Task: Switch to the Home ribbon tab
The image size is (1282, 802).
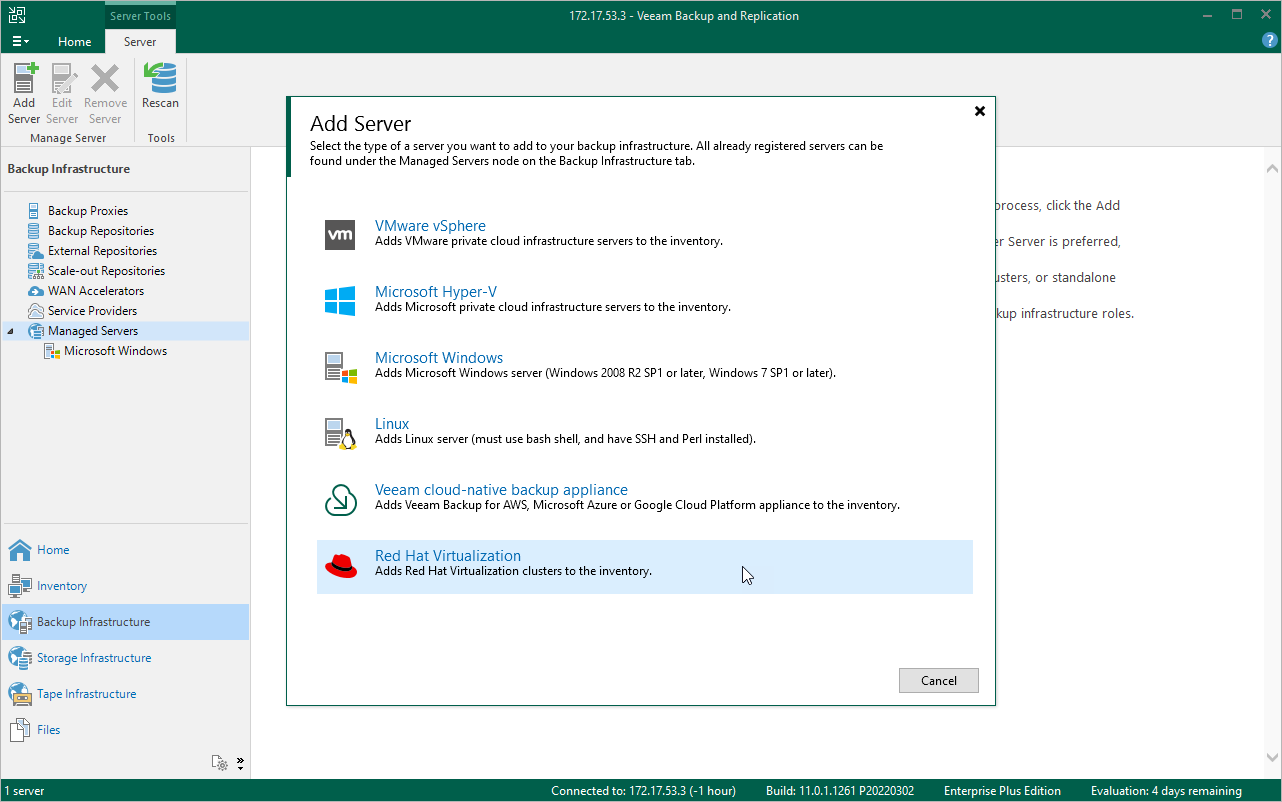Action: pos(75,42)
